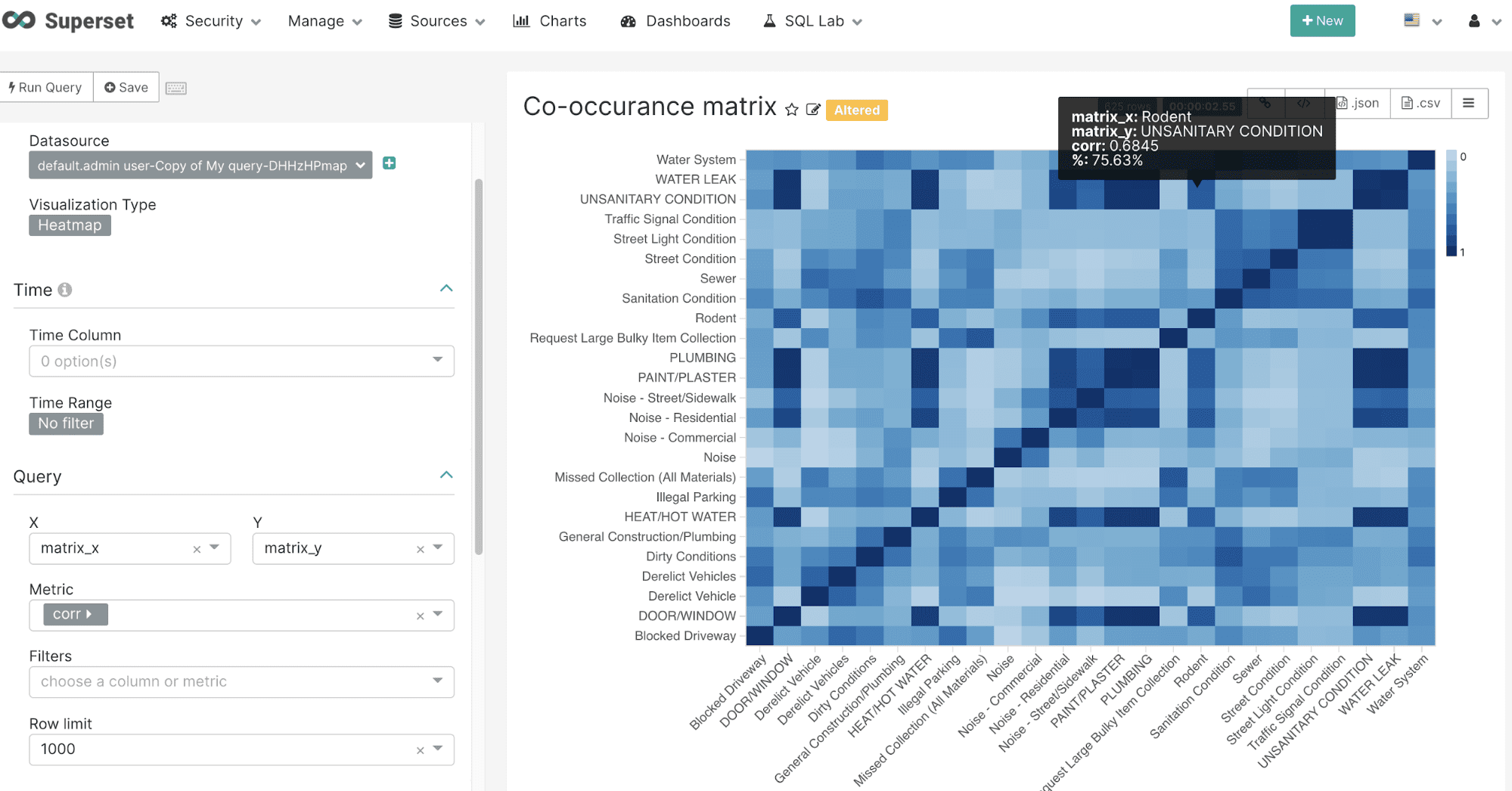This screenshot has height=791, width=1512.
Task: Click the Blocked Driveway y-axis label
Action: (x=685, y=636)
